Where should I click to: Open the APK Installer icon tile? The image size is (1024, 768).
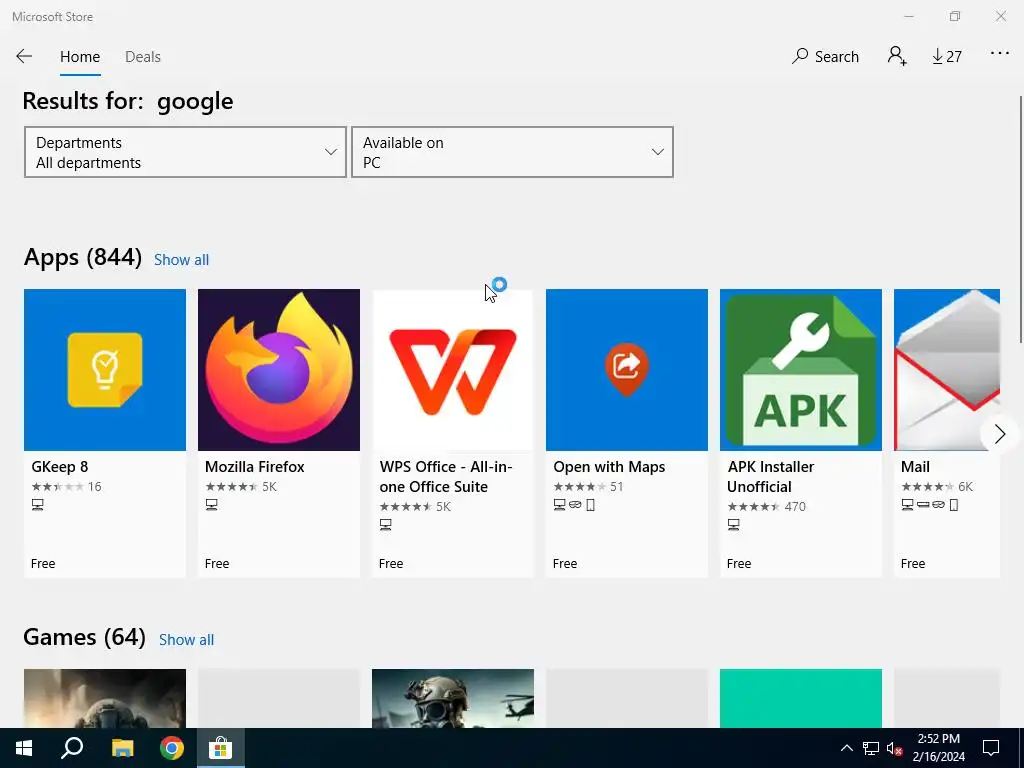801,370
